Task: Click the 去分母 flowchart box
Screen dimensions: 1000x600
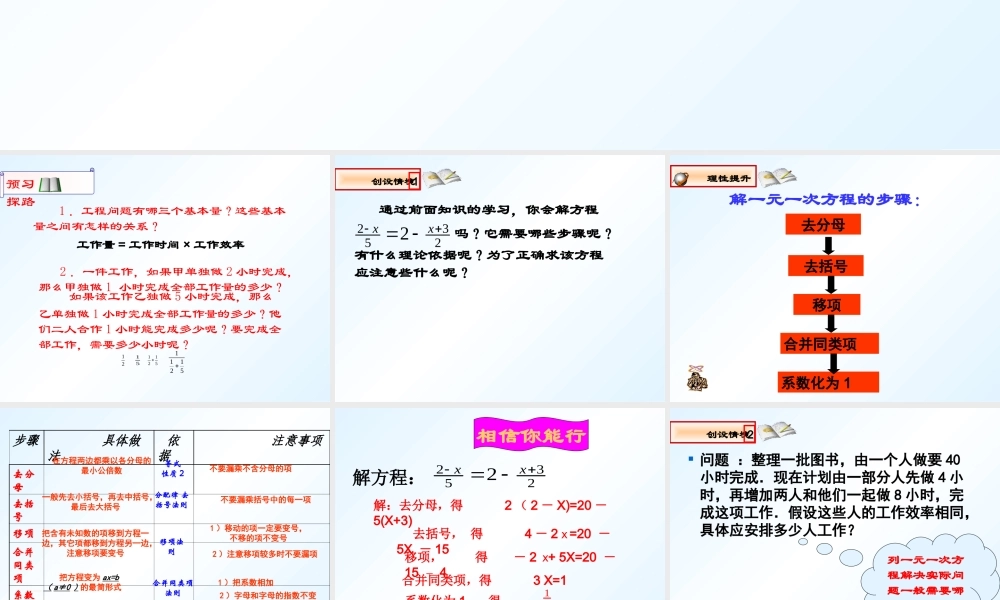Action: 823,224
